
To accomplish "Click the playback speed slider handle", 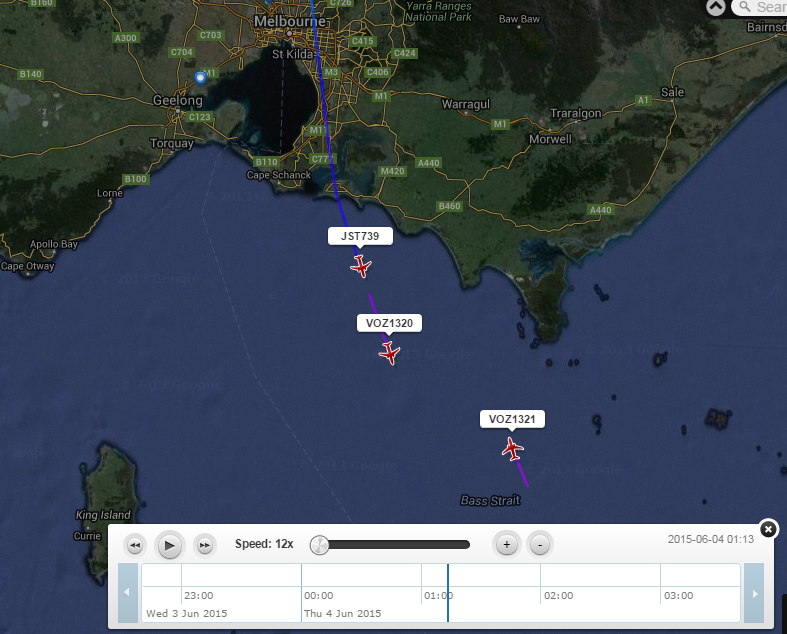I will (x=319, y=545).
